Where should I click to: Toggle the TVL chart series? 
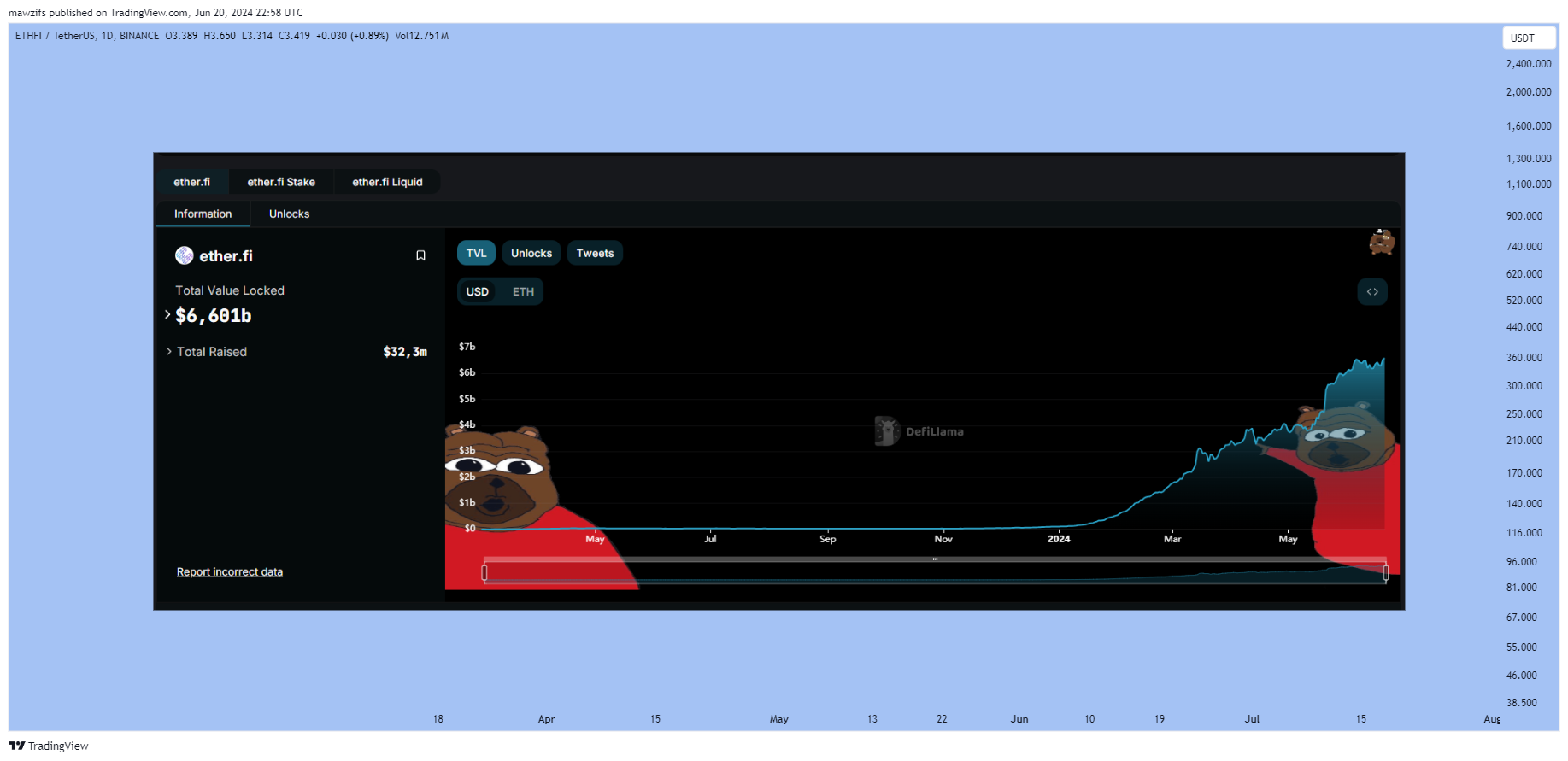[476, 253]
